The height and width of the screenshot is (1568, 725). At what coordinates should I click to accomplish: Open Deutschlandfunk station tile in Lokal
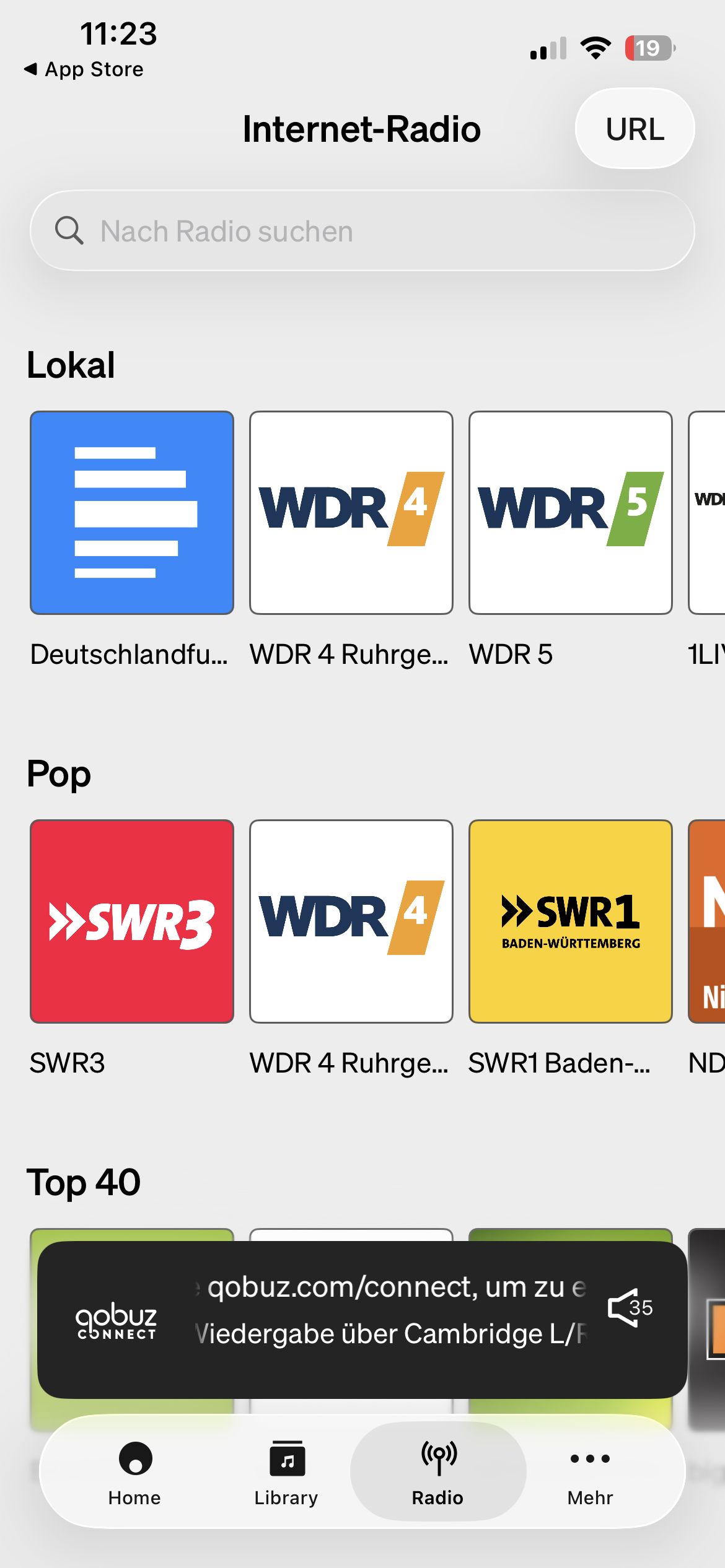132,513
